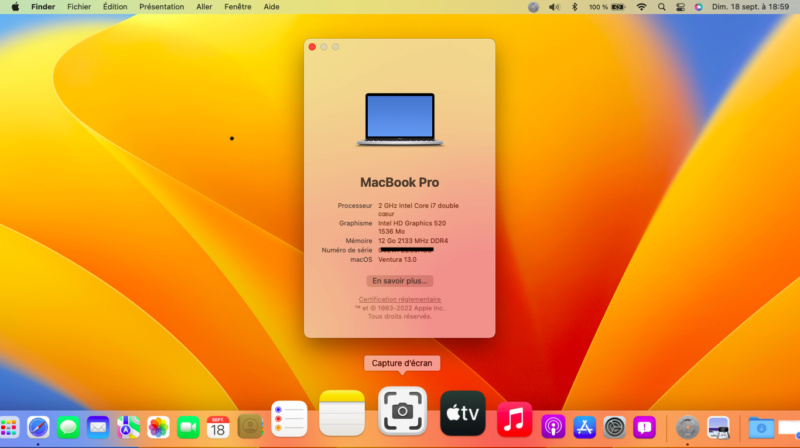Click the Bluetooth icon in menu bar
The height and width of the screenshot is (448, 800).
574,7
